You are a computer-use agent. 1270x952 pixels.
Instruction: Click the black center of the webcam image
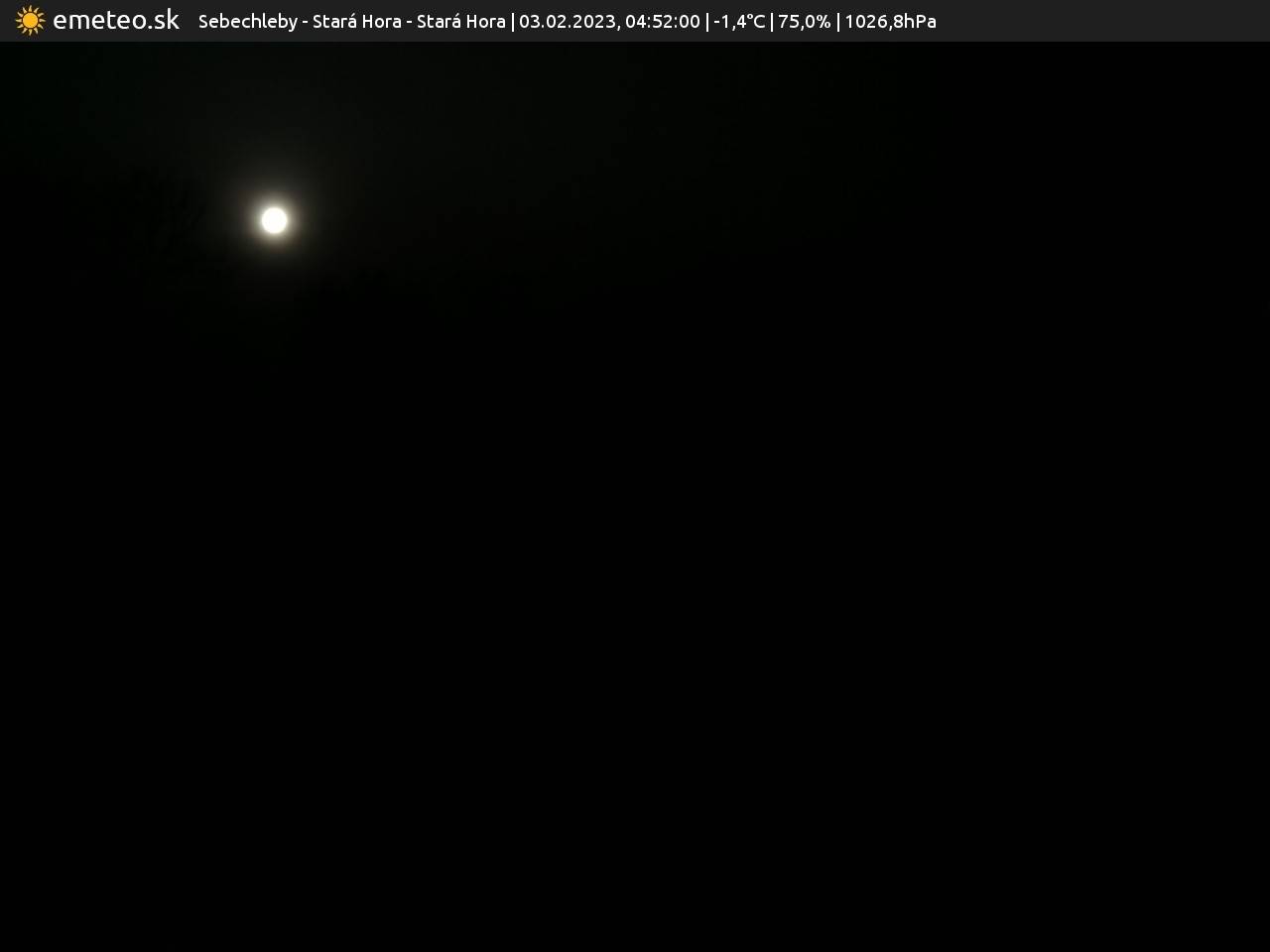tap(635, 496)
